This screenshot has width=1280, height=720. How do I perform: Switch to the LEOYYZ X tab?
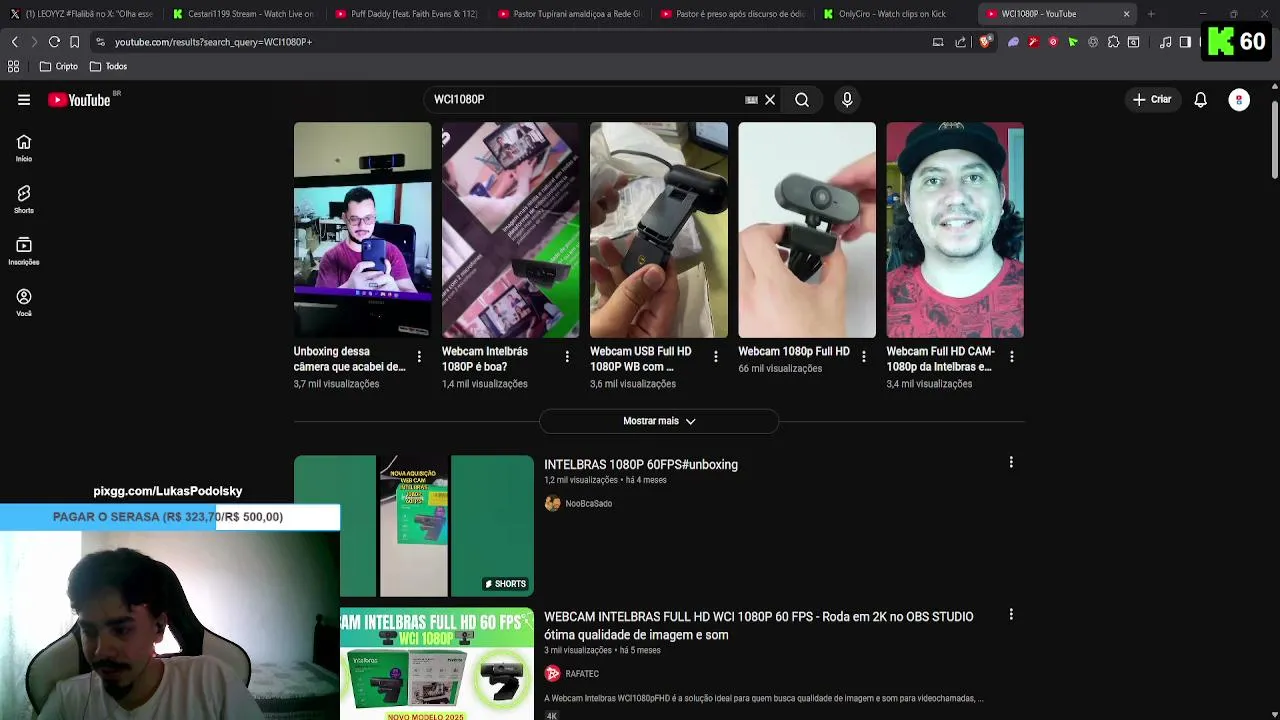tap(82, 14)
